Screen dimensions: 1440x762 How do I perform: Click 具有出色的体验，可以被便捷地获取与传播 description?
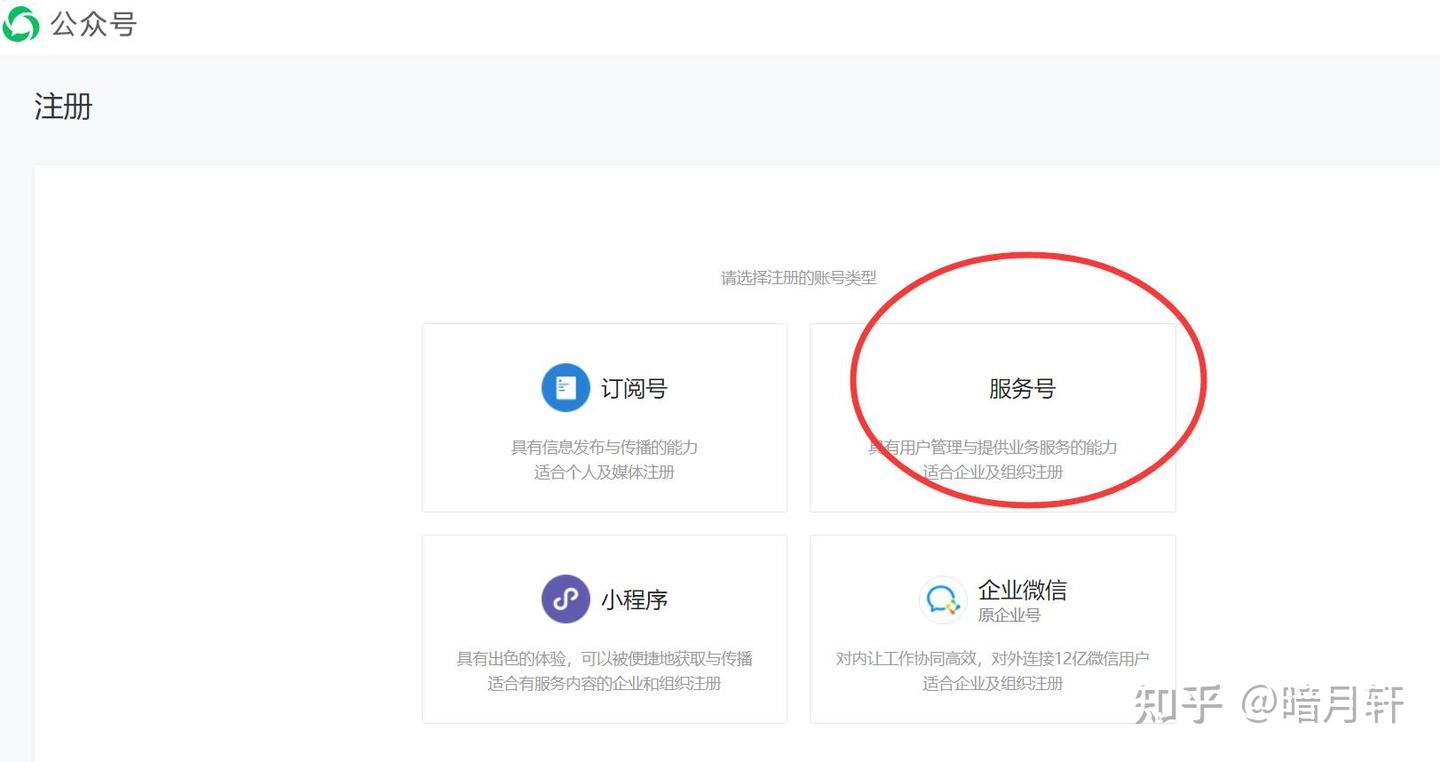(x=604, y=659)
